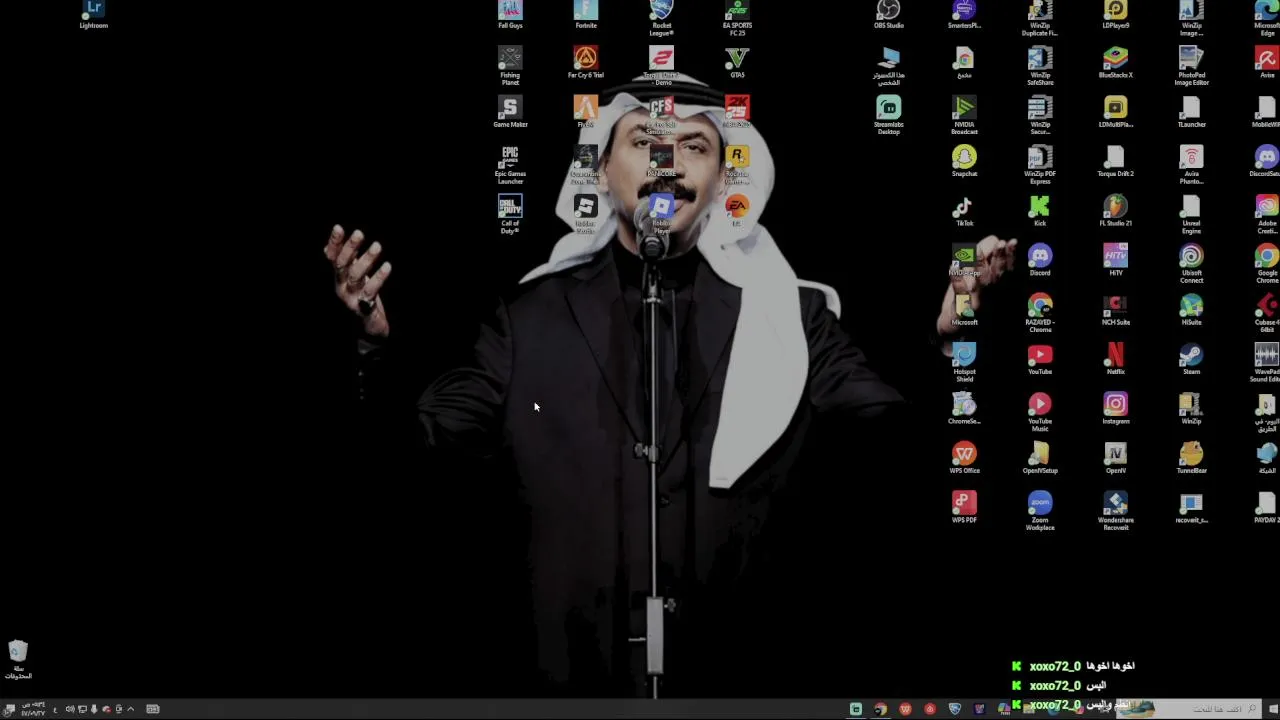Open the Far Cry 6 Trial shortcut
Screen dimensions: 1280x720
(x=586, y=62)
